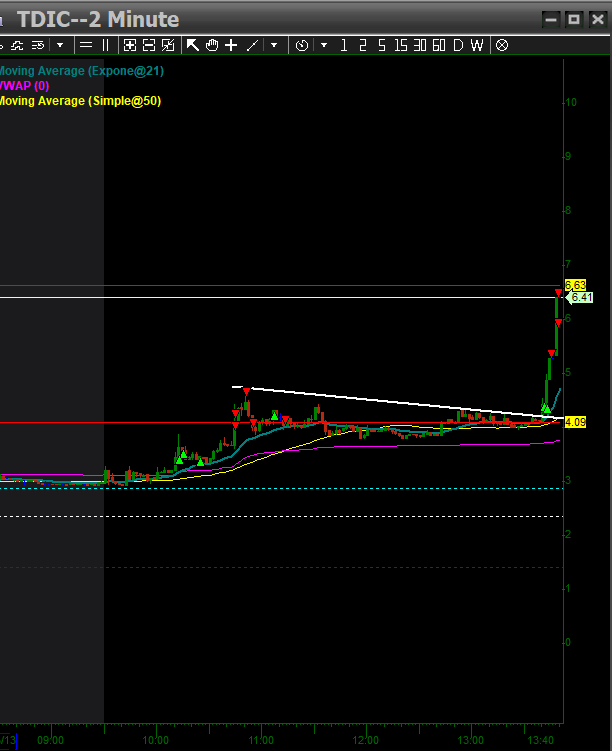Switch to 5 minute timeframe

pos(382,46)
